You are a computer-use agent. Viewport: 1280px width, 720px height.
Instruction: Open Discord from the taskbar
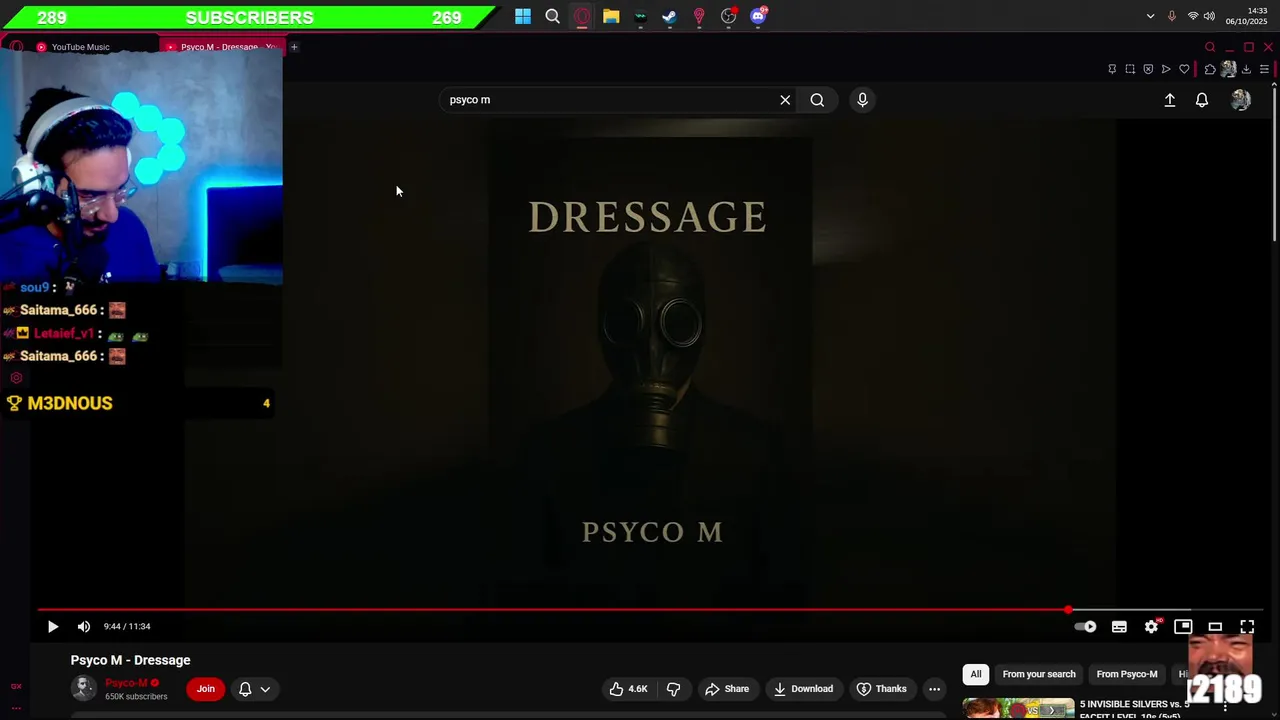pyautogui.click(x=758, y=16)
